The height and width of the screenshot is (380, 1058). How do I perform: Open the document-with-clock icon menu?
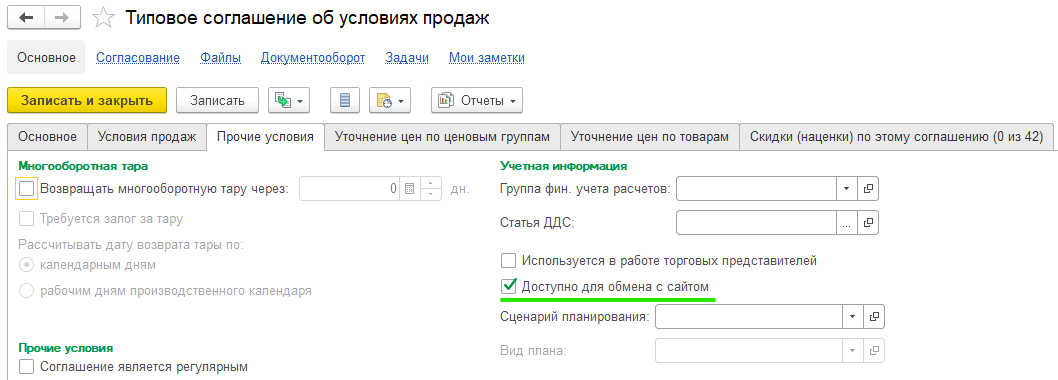tap(390, 101)
